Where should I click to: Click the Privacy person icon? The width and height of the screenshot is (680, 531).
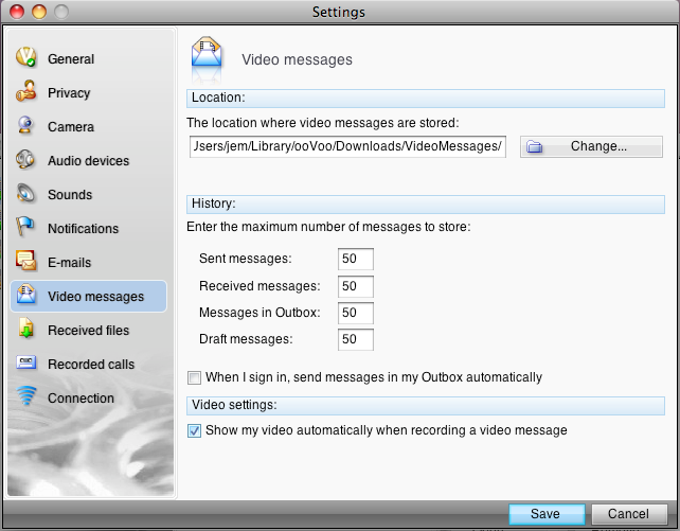[x=26, y=91]
